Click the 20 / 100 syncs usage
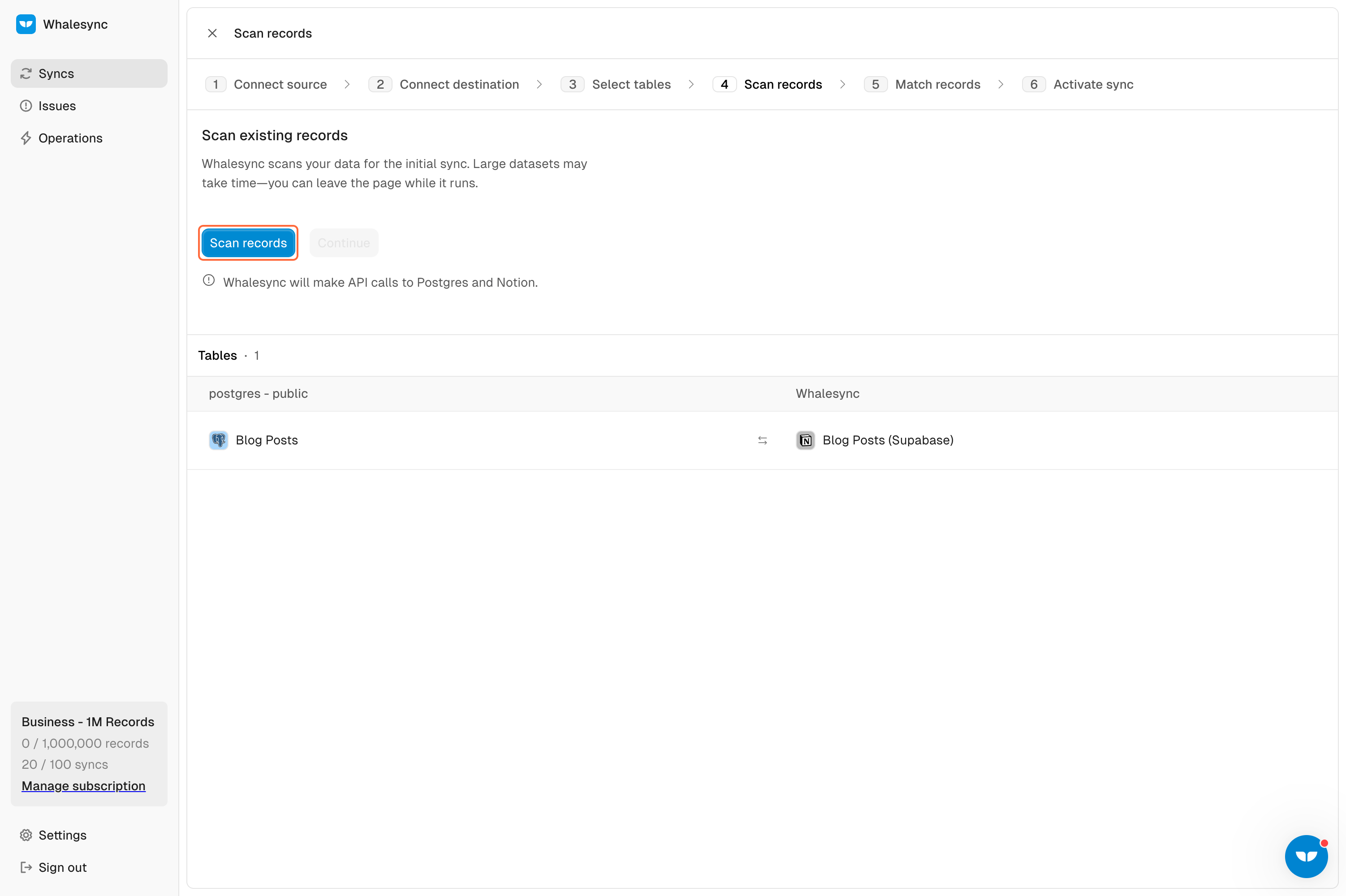The height and width of the screenshot is (896, 1346). 65,764
